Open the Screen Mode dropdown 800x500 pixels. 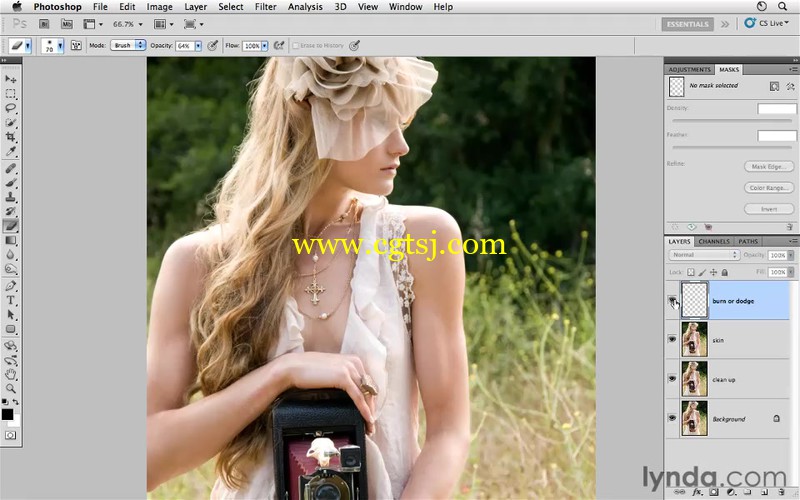pyautogui.click(x=193, y=24)
